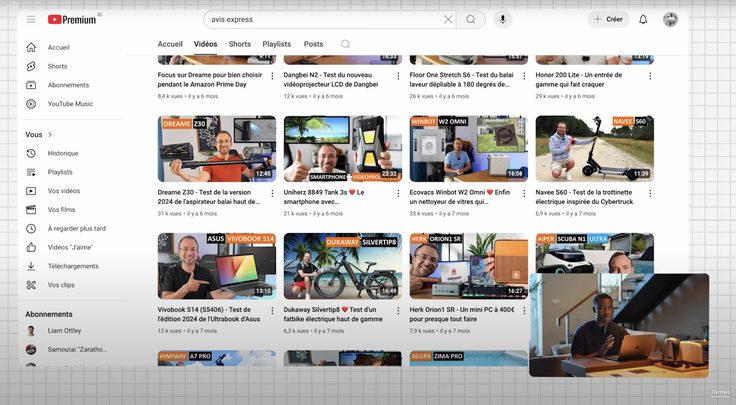Switch to the Playlists tab
Viewport: 736px width, 405px height.
click(x=277, y=44)
